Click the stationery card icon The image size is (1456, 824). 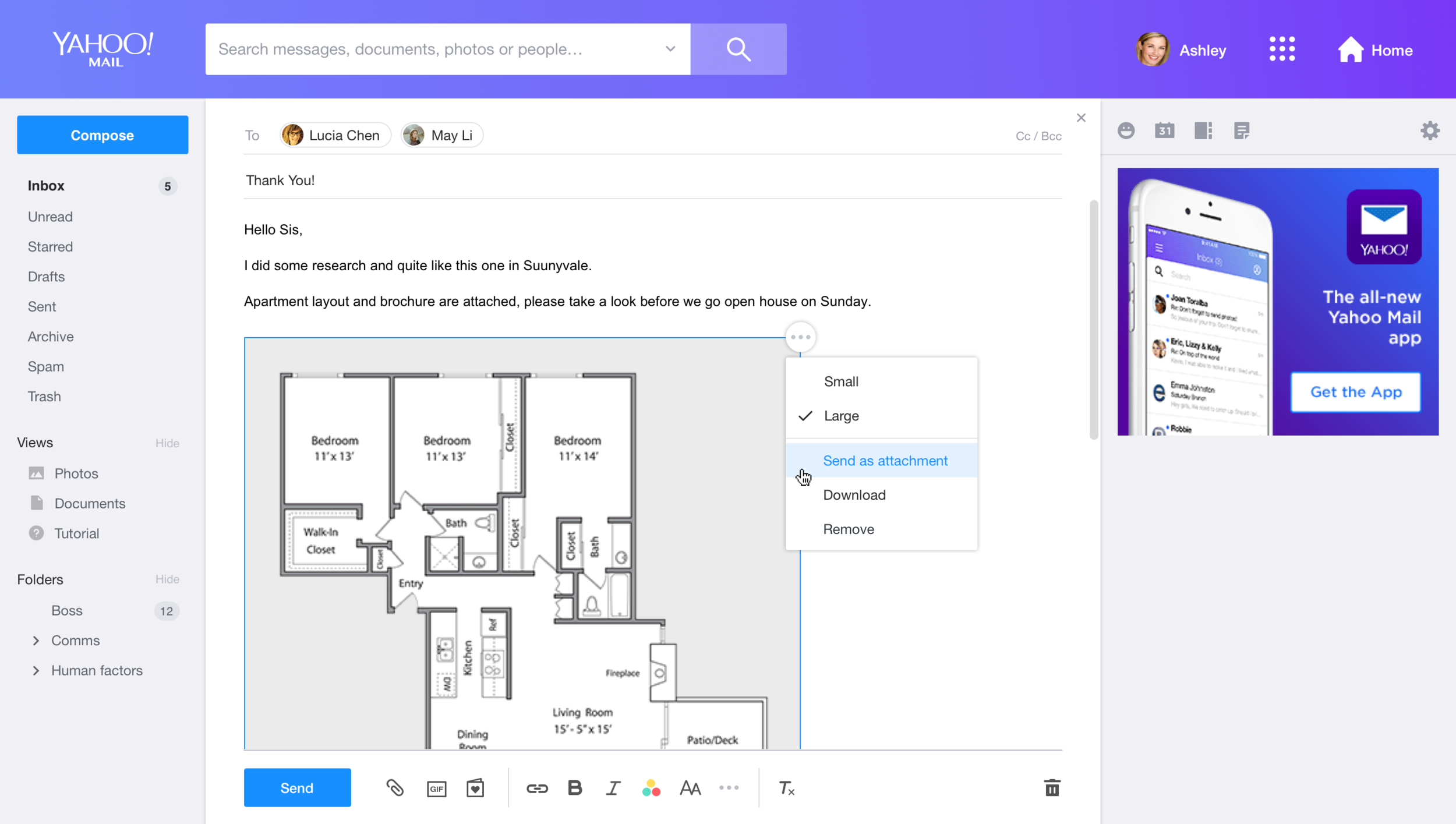click(475, 788)
